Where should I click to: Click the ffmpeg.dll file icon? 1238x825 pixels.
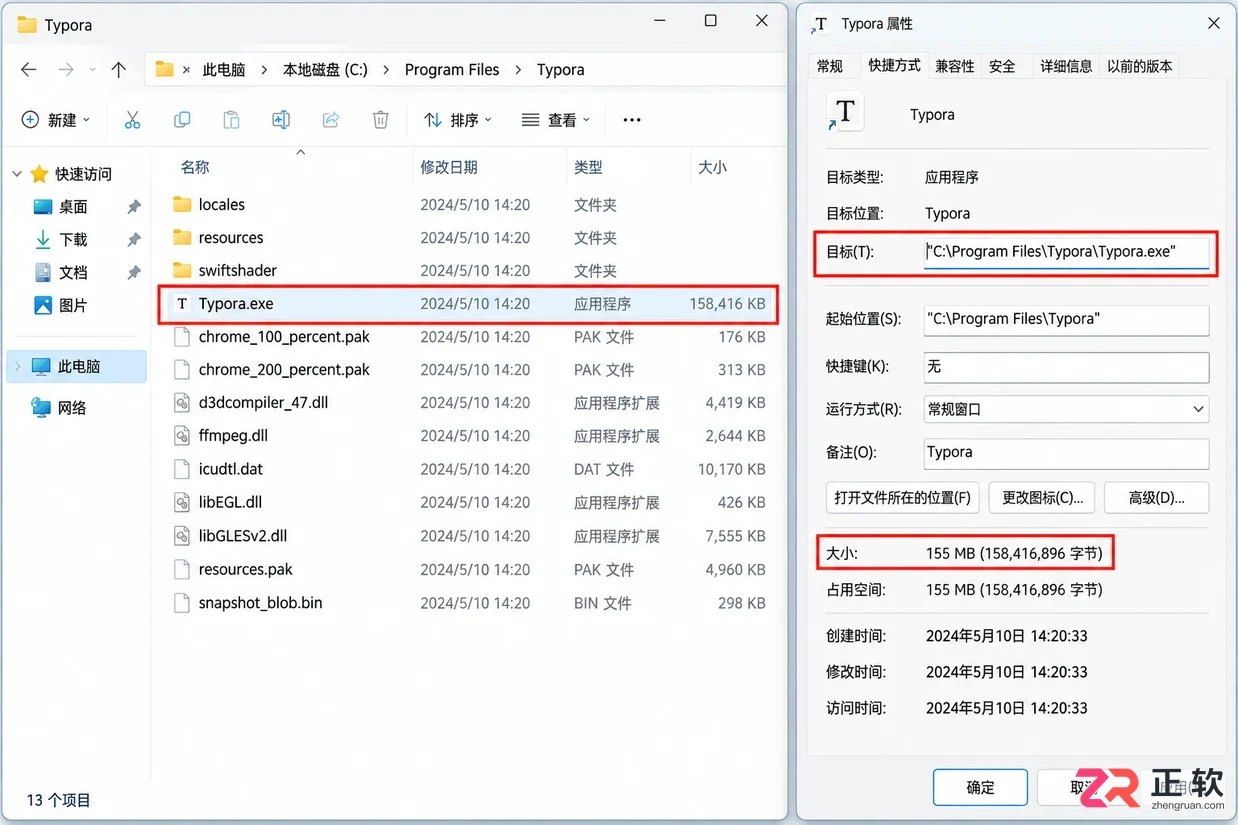coord(182,436)
